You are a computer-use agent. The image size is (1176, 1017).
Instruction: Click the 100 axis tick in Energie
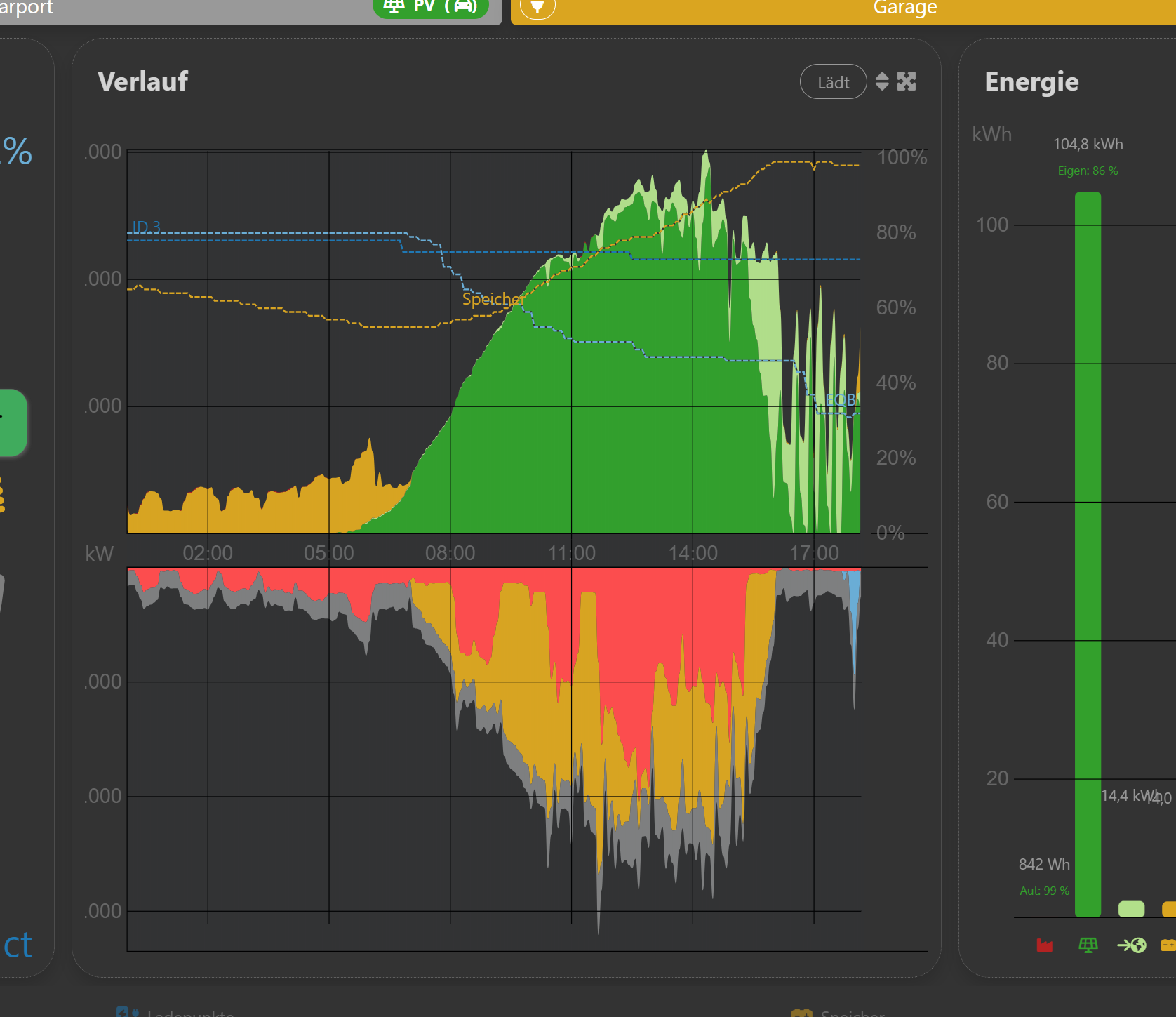pyautogui.click(x=992, y=225)
